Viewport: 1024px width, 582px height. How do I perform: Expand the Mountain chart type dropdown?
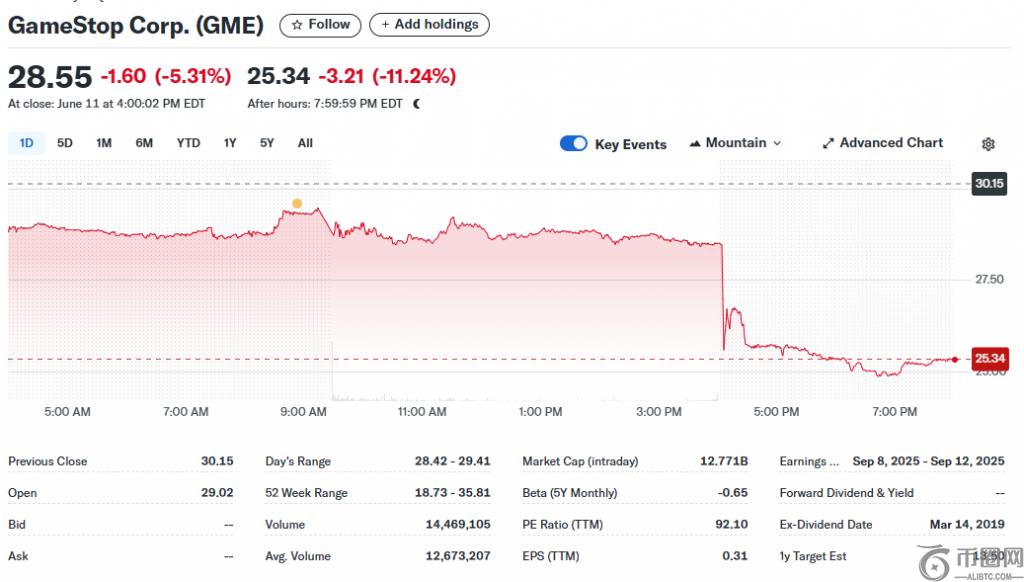tap(777, 144)
